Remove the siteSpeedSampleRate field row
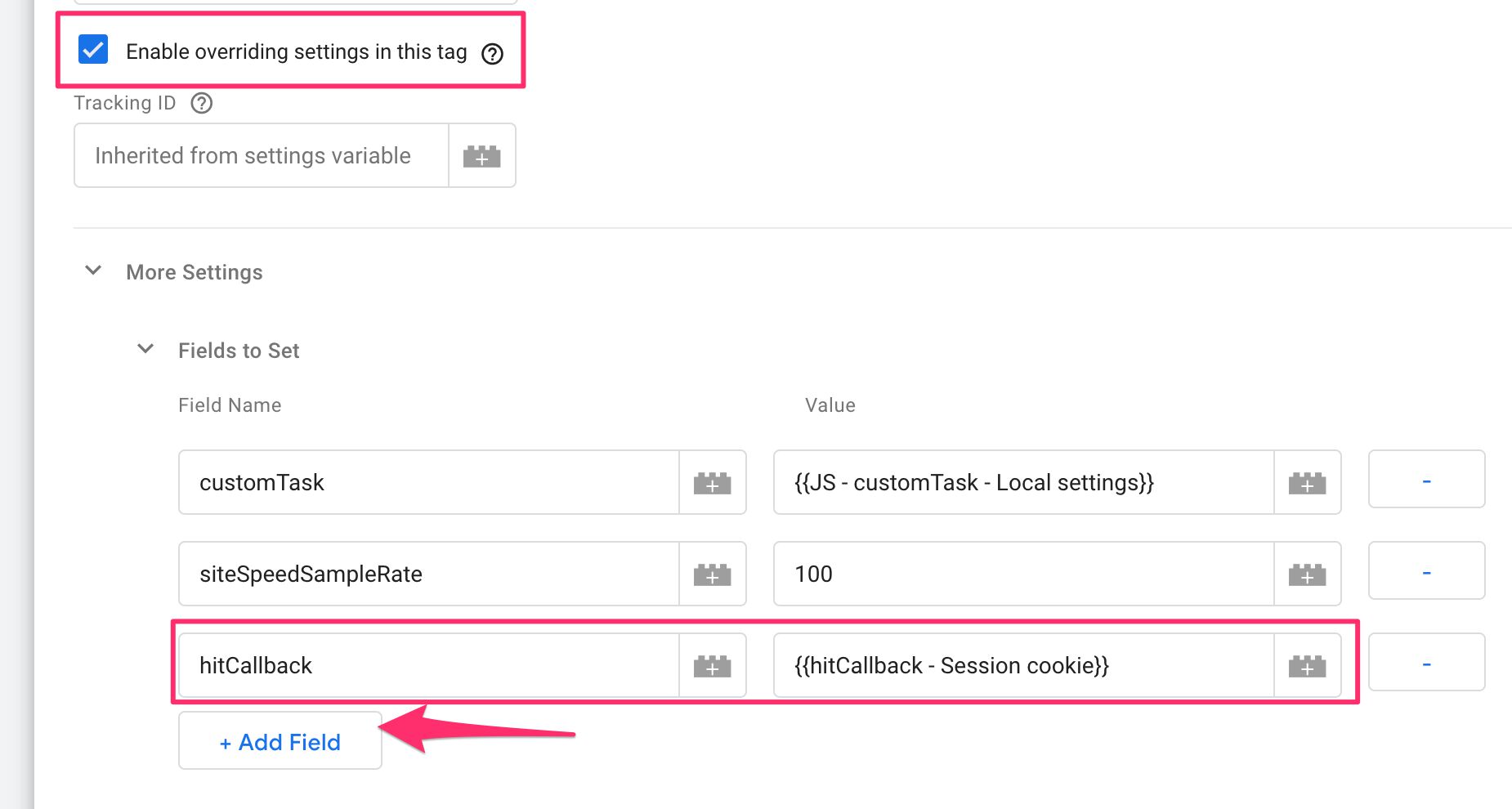The width and height of the screenshot is (1512, 809). coord(1426,571)
